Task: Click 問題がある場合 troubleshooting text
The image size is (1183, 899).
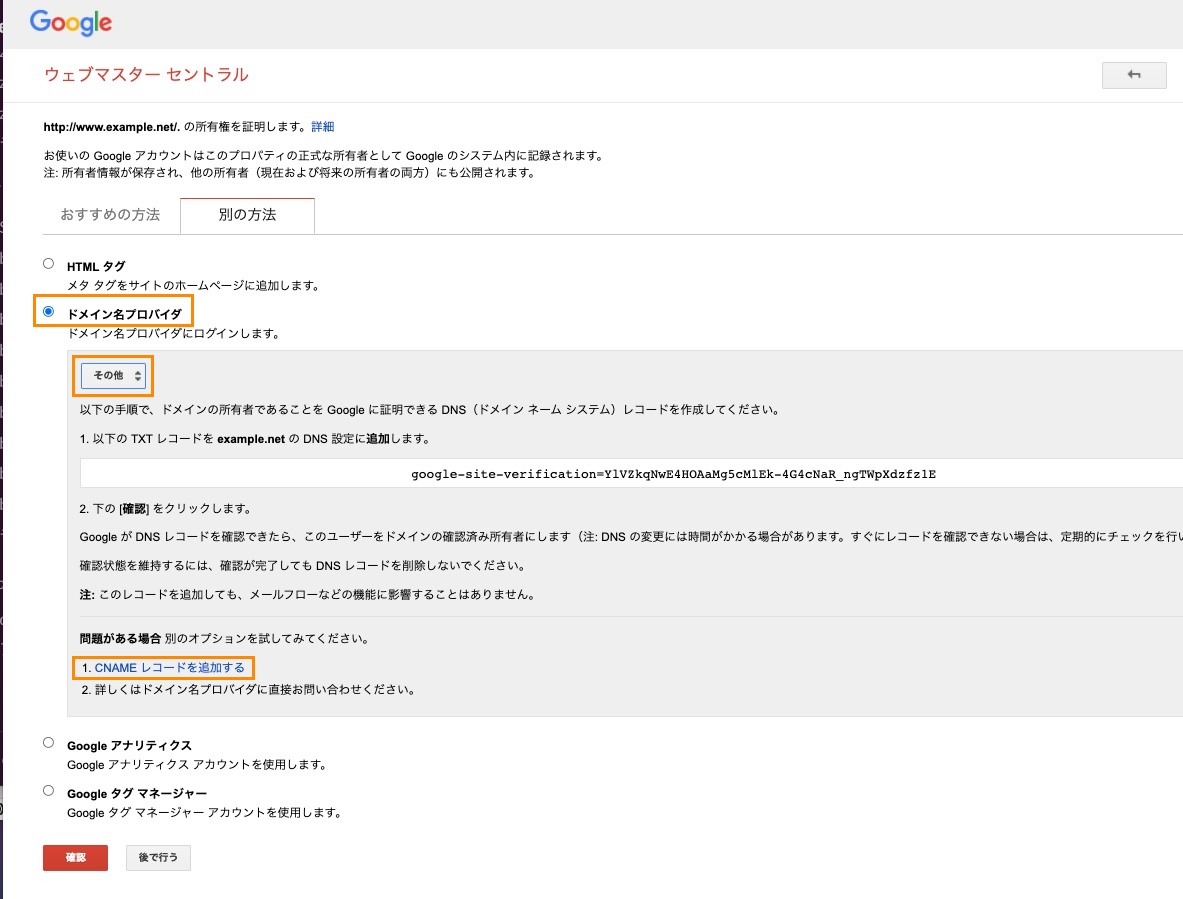Action: click(120, 639)
